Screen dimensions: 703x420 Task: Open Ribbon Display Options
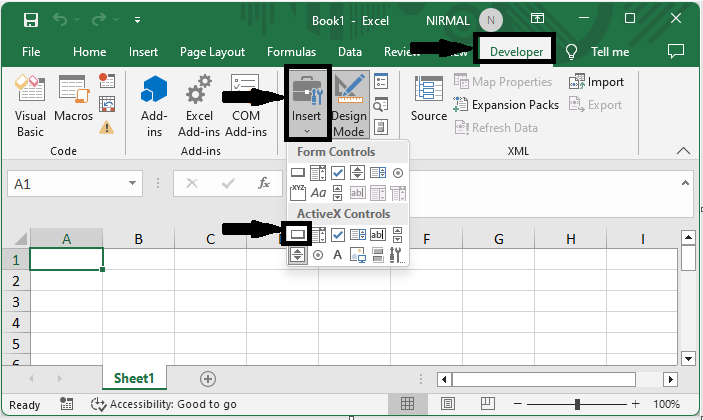[x=537, y=18]
